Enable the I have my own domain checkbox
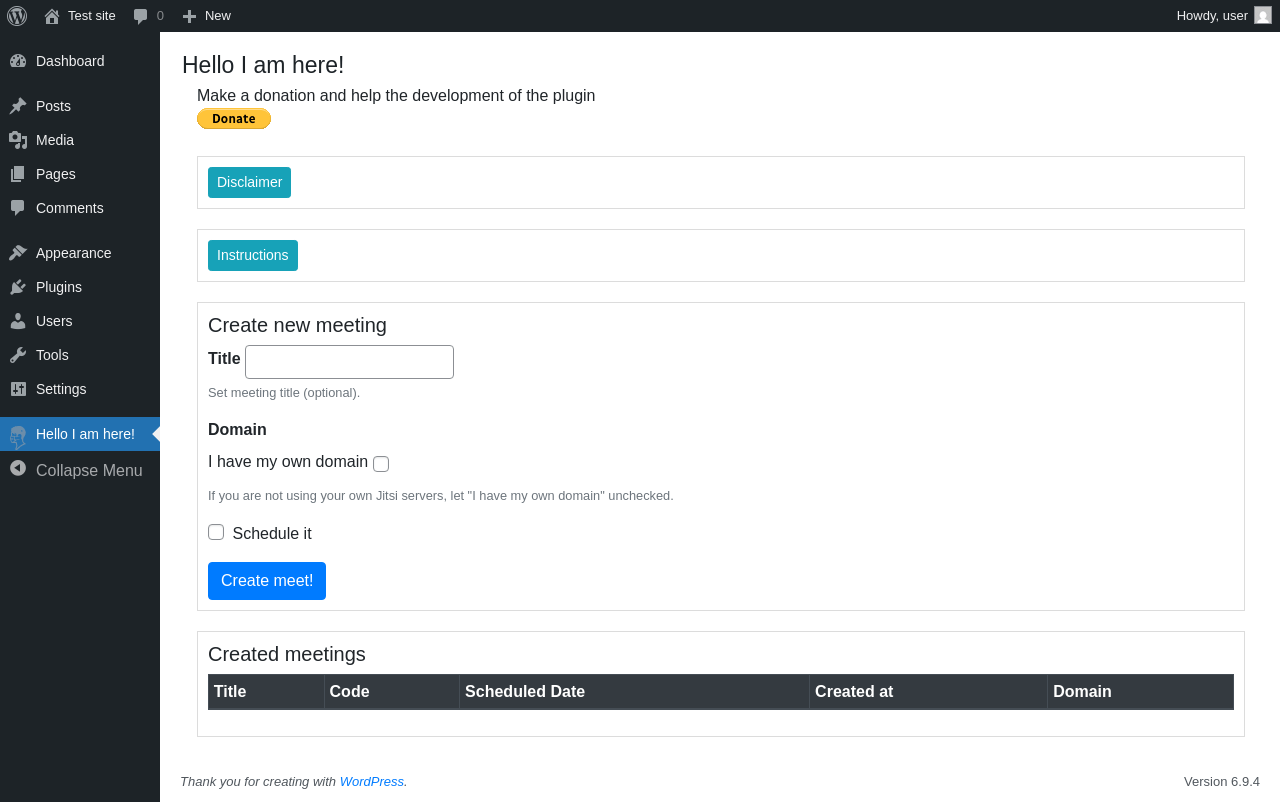 point(381,464)
